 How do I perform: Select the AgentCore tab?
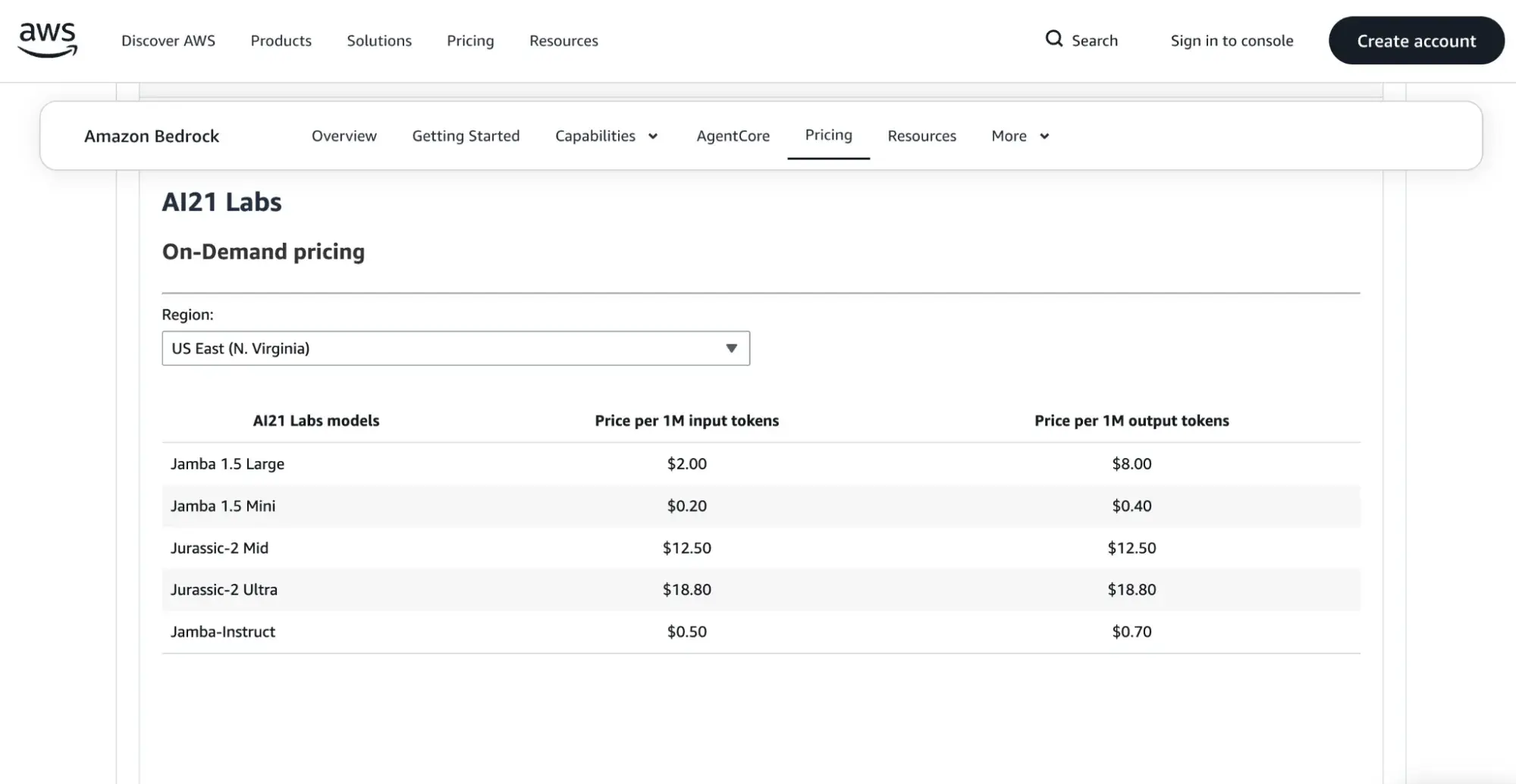[x=733, y=136]
